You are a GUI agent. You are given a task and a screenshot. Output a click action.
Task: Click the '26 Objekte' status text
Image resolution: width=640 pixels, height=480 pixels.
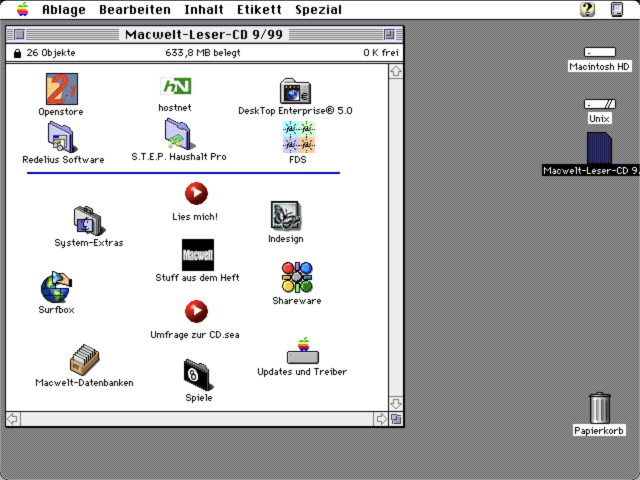51,53
